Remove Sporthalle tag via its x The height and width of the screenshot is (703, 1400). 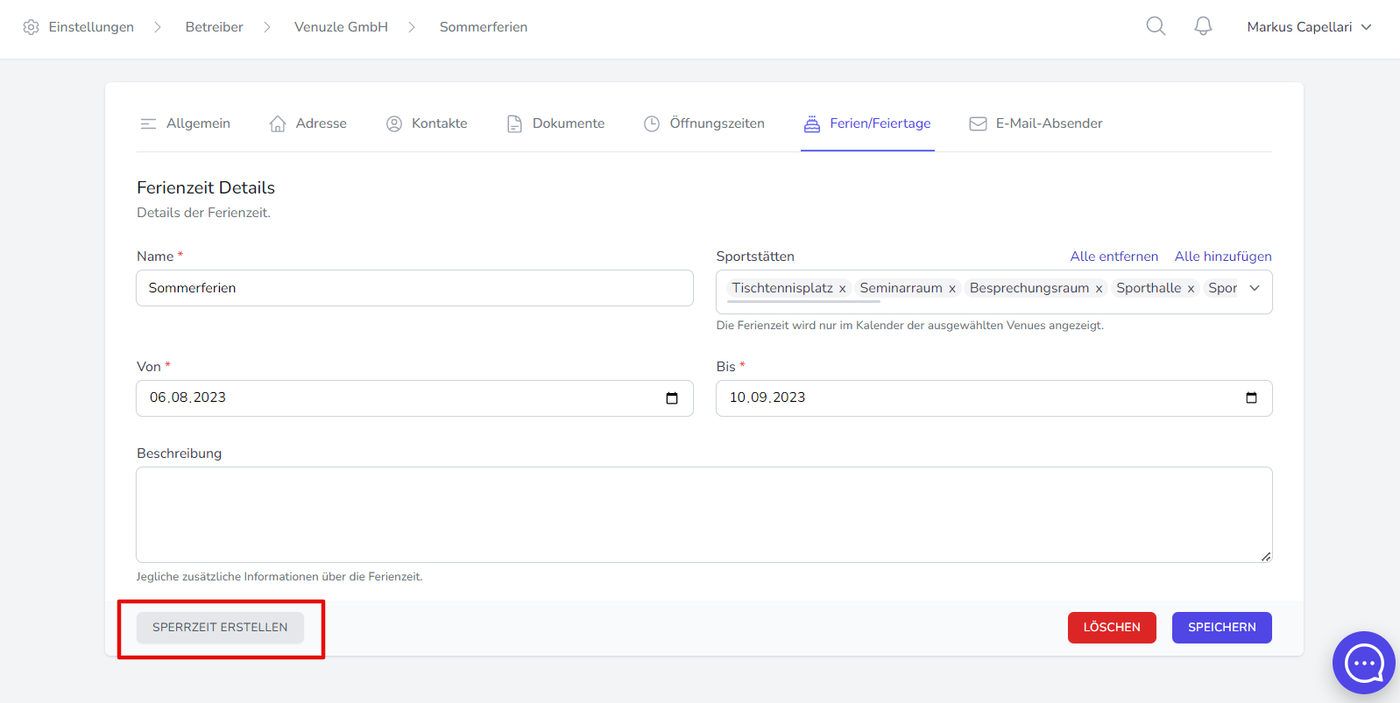coord(1191,289)
